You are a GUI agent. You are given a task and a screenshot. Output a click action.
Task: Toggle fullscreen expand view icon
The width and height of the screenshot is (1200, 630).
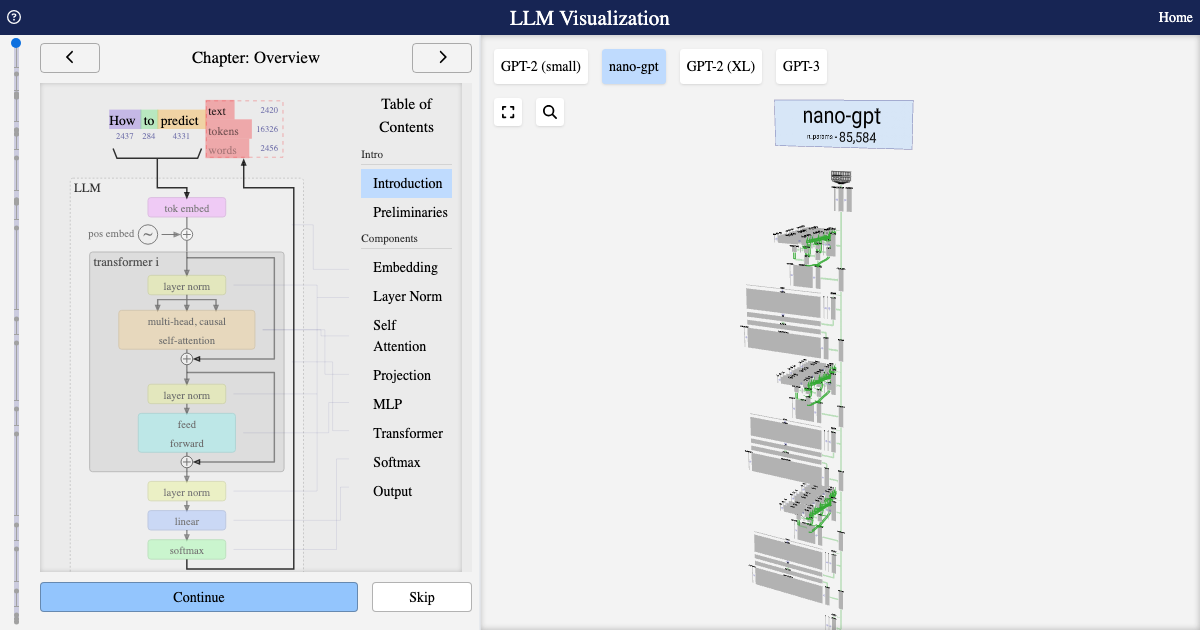508,112
